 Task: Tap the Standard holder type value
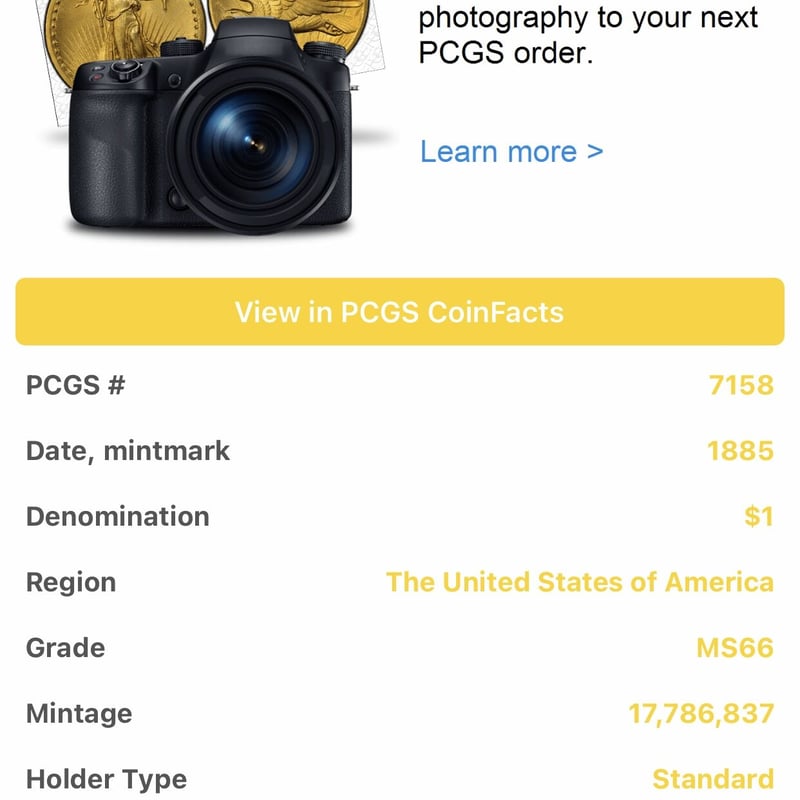click(713, 779)
